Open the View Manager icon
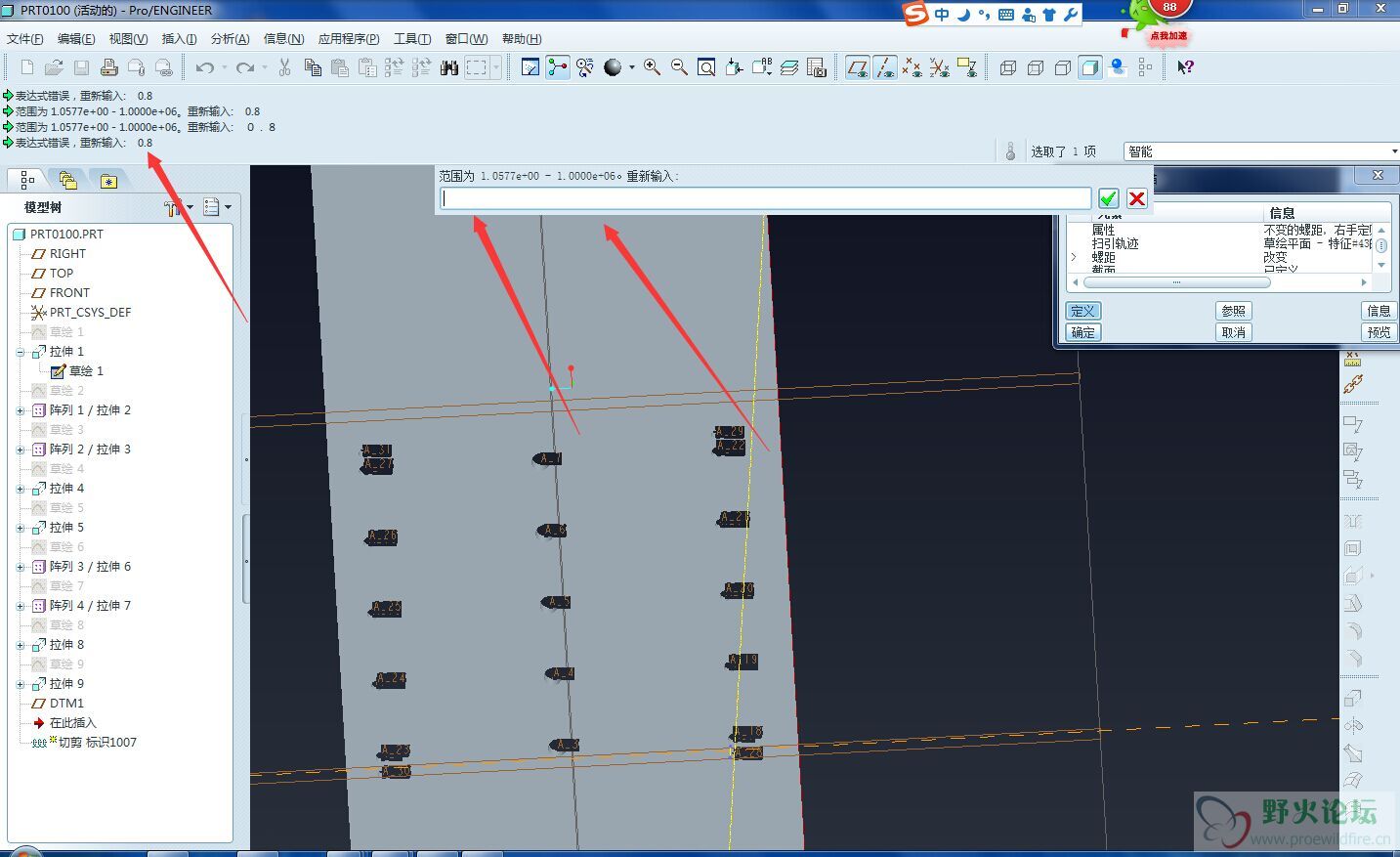The image size is (1400, 857). click(x=817, y=67)
